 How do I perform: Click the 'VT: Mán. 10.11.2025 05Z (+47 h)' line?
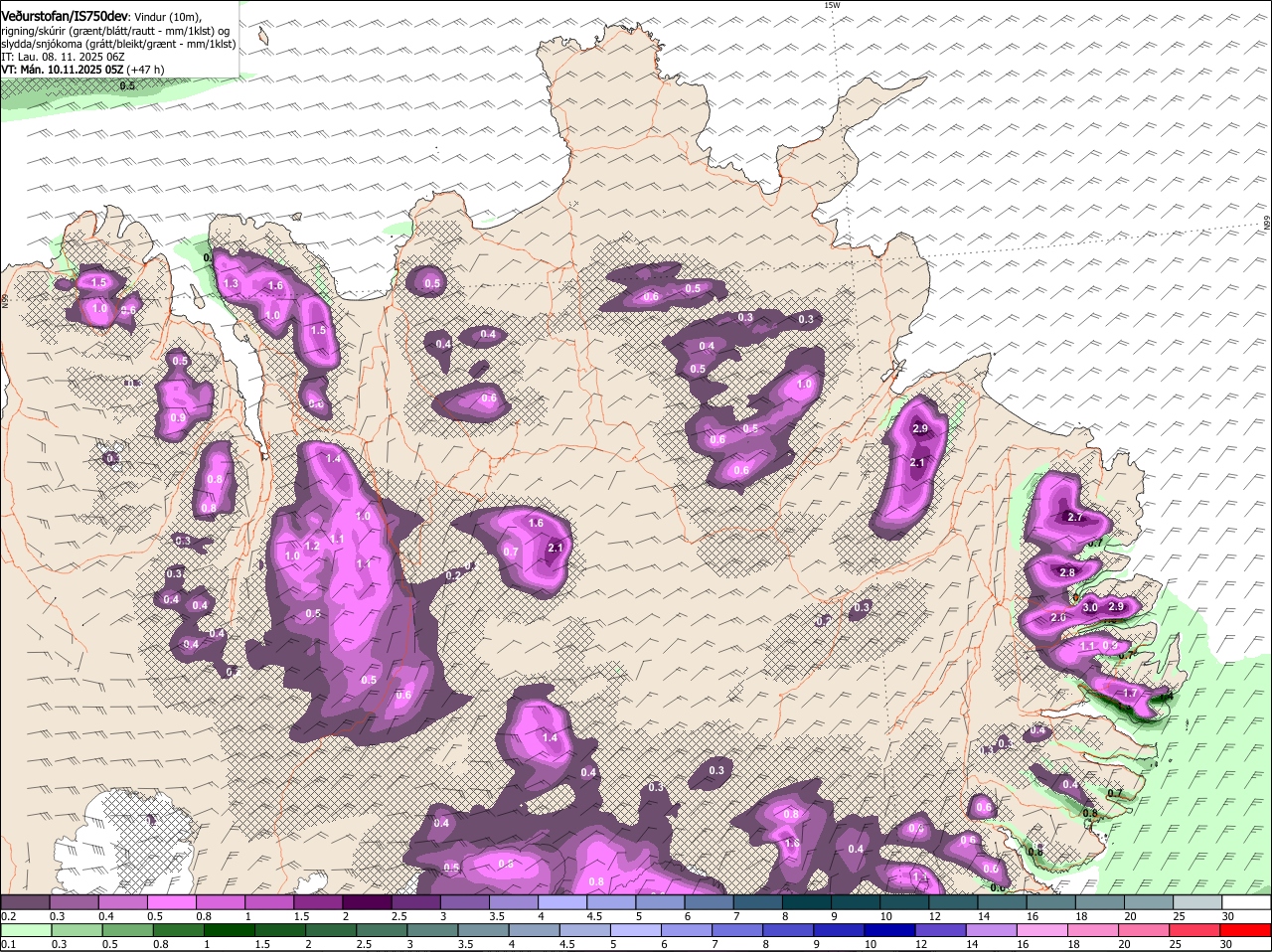[83, 70]
